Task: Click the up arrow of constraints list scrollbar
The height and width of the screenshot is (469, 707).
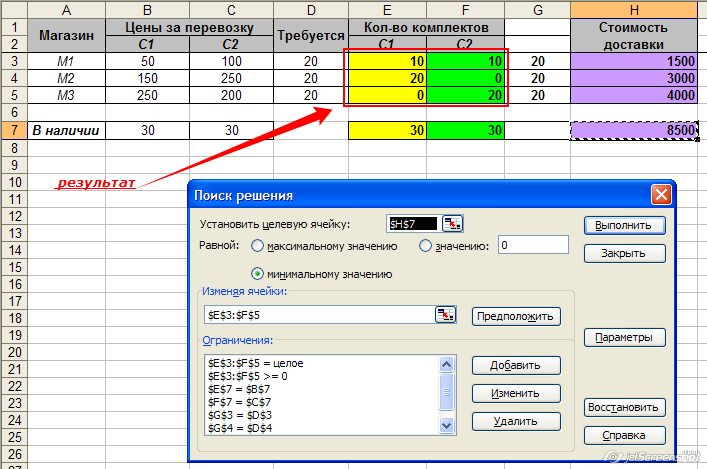Action: [x=446, y=364]
